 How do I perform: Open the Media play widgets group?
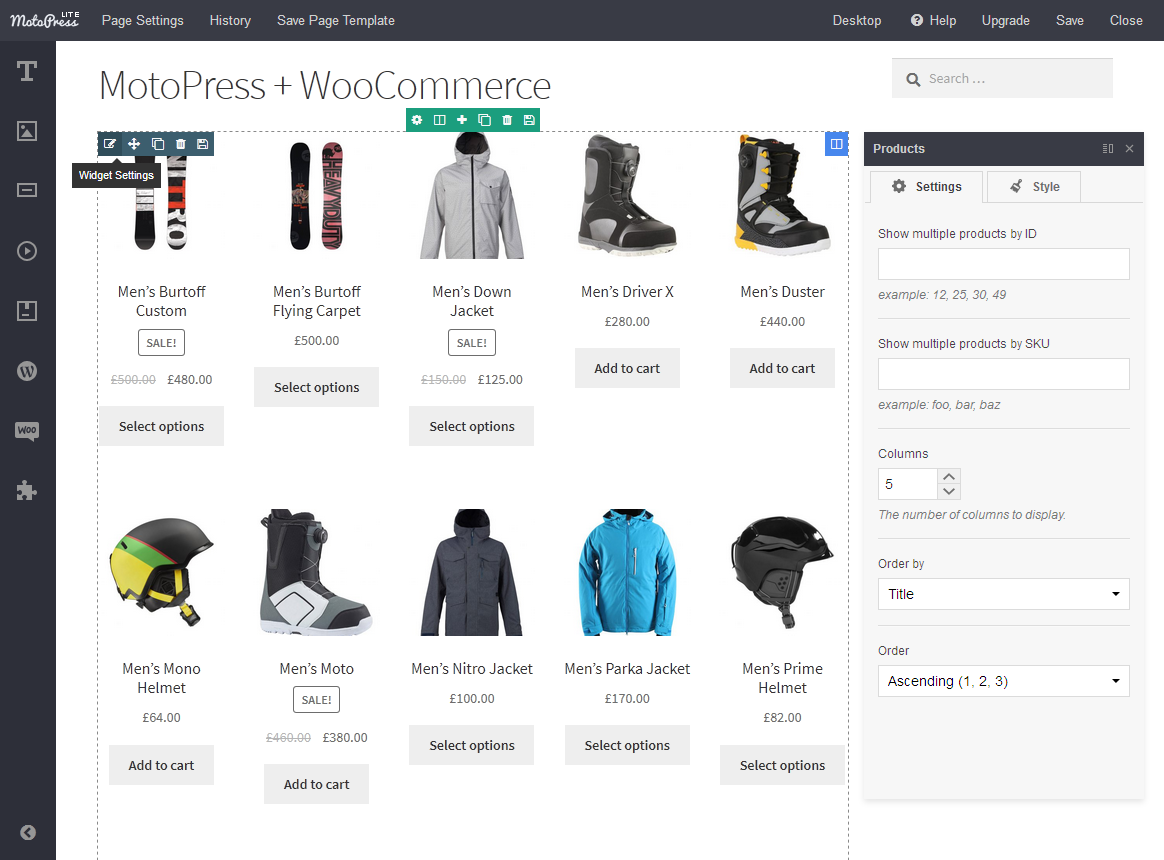[27, 251]
